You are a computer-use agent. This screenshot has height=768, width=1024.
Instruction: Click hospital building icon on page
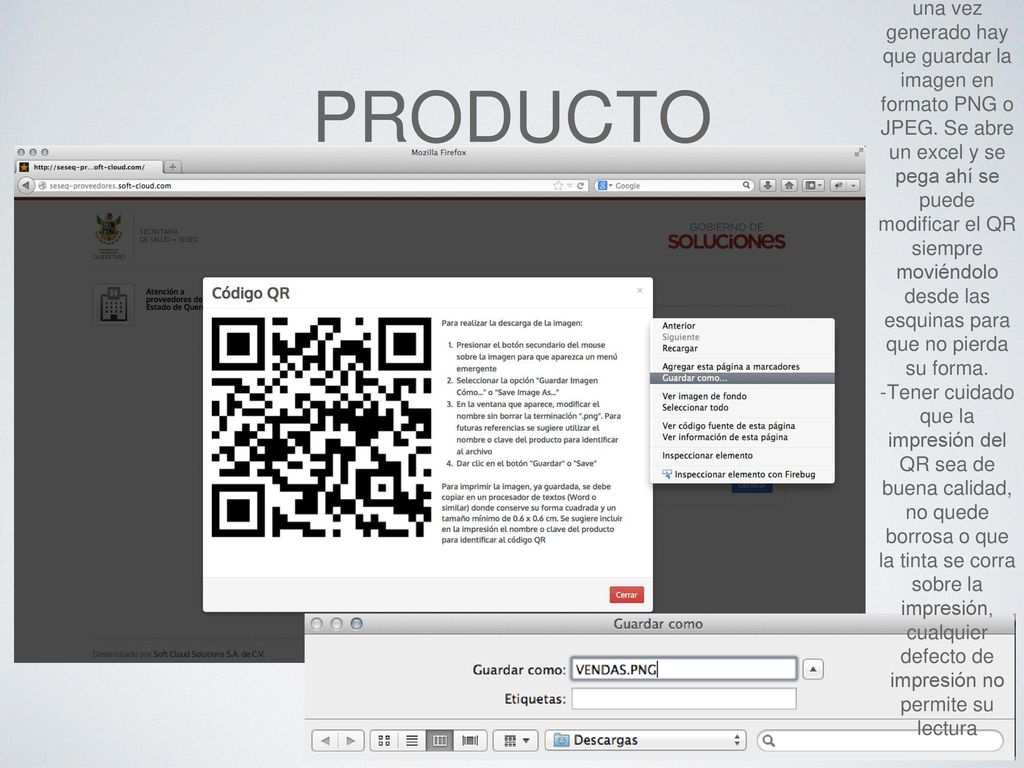point(113,304)
